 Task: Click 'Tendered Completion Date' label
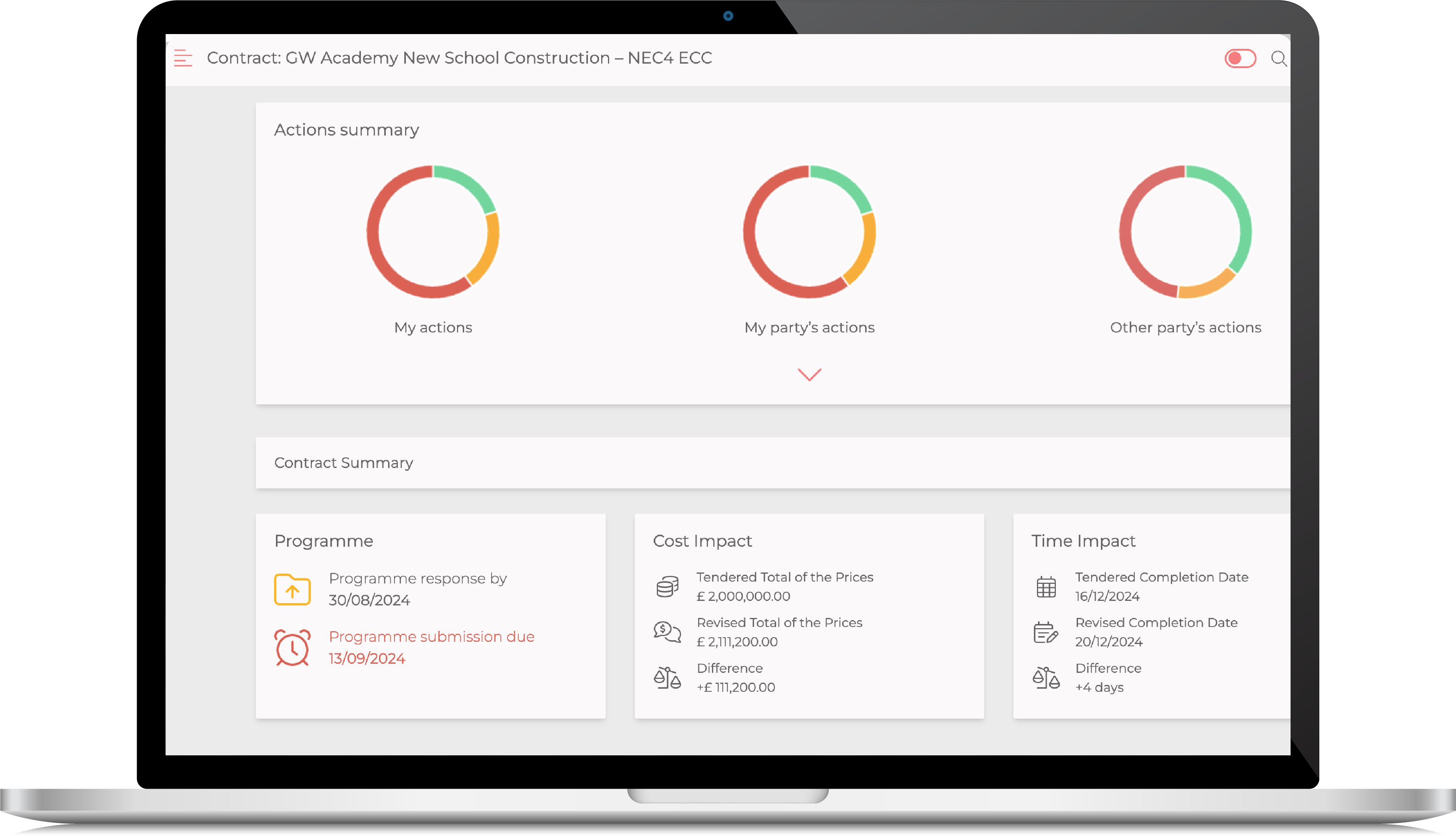click(1161, 577)
